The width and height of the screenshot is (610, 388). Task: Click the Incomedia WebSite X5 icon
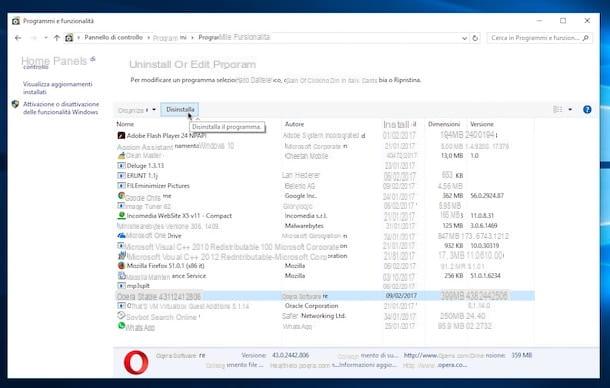[121, 215]
